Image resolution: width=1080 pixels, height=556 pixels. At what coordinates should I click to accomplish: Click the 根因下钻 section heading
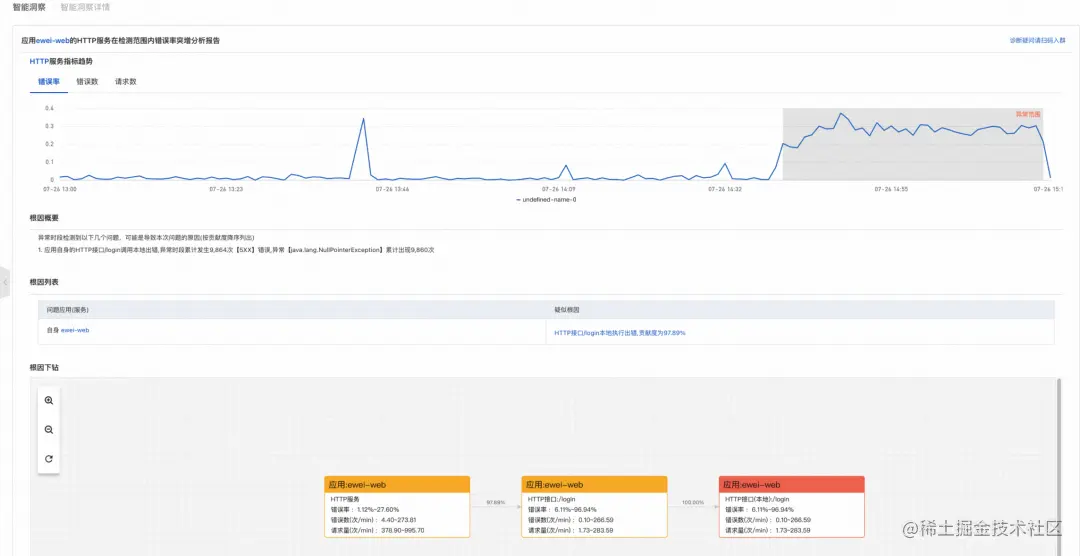[x=44, y=367]
